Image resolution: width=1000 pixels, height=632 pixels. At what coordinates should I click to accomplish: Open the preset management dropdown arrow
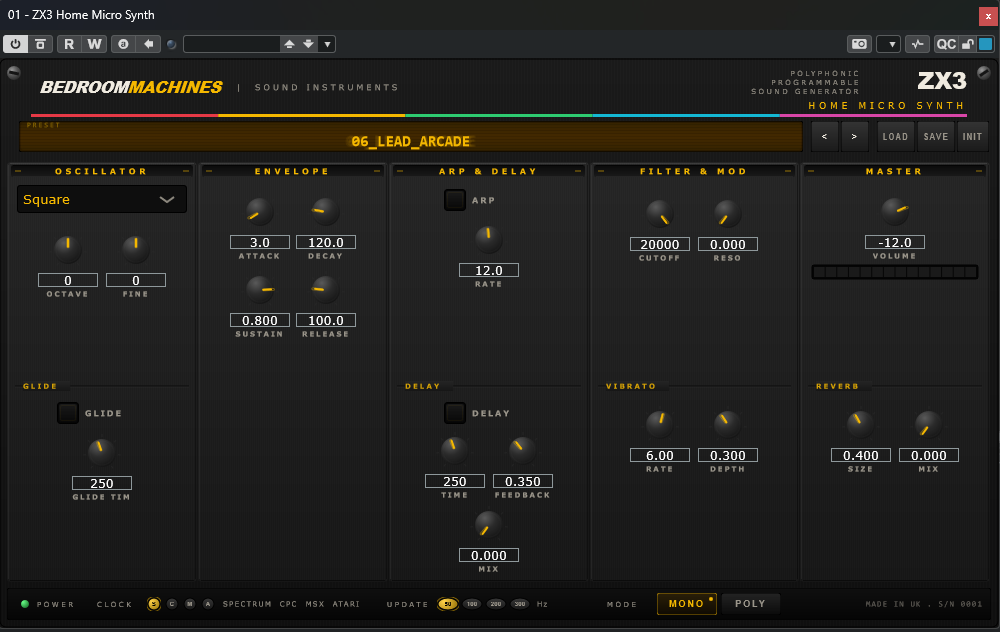coord(327,44)
